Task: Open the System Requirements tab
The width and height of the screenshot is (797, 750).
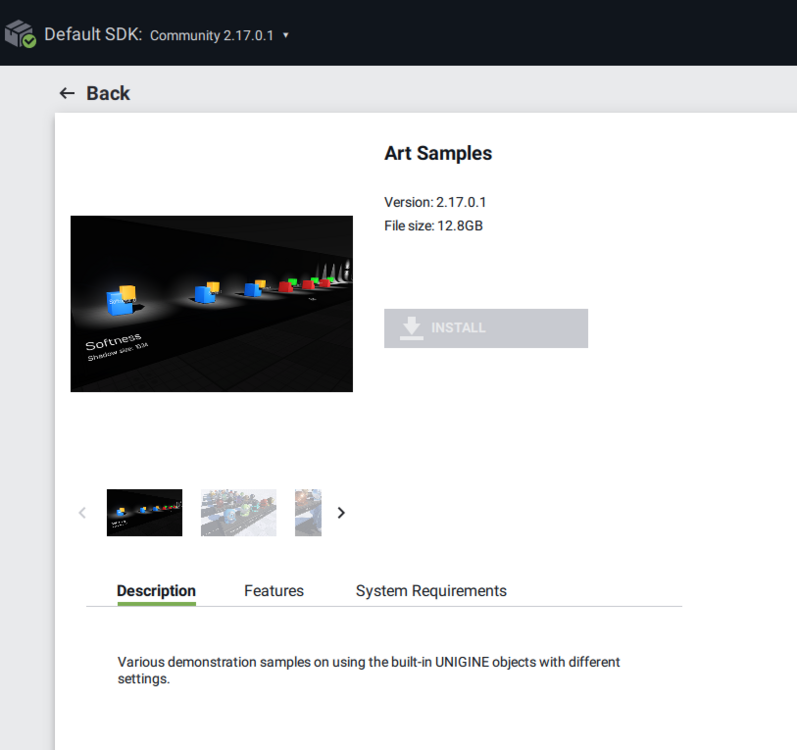Action: tap(431, 591)
